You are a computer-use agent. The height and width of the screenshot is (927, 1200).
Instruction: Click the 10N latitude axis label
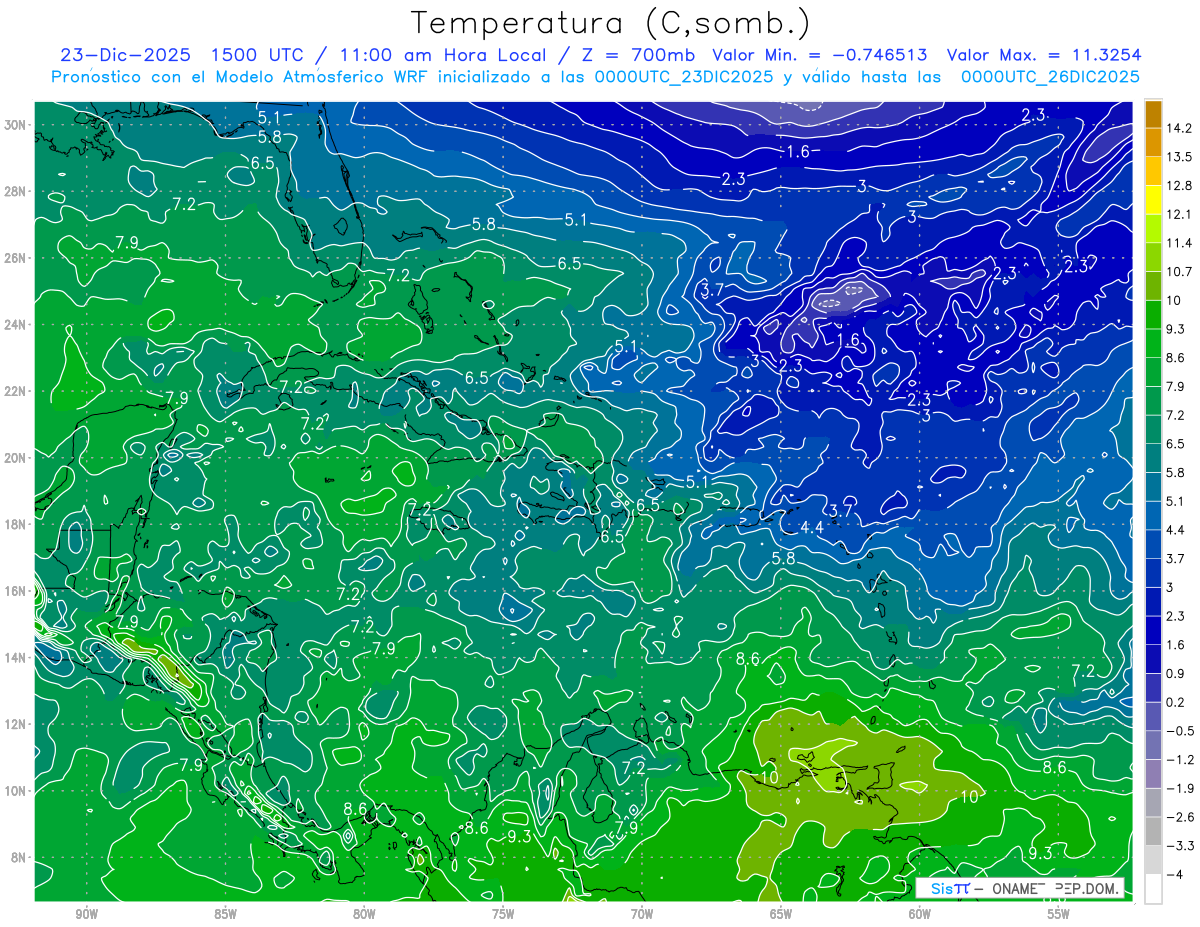[16, 790]
